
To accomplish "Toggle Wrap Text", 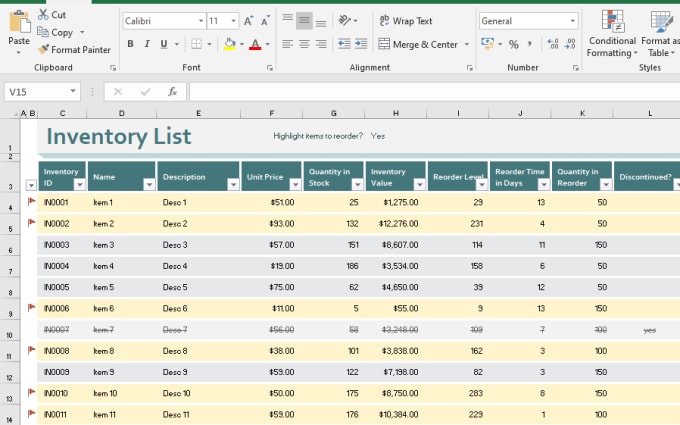I will pos(406,21).
